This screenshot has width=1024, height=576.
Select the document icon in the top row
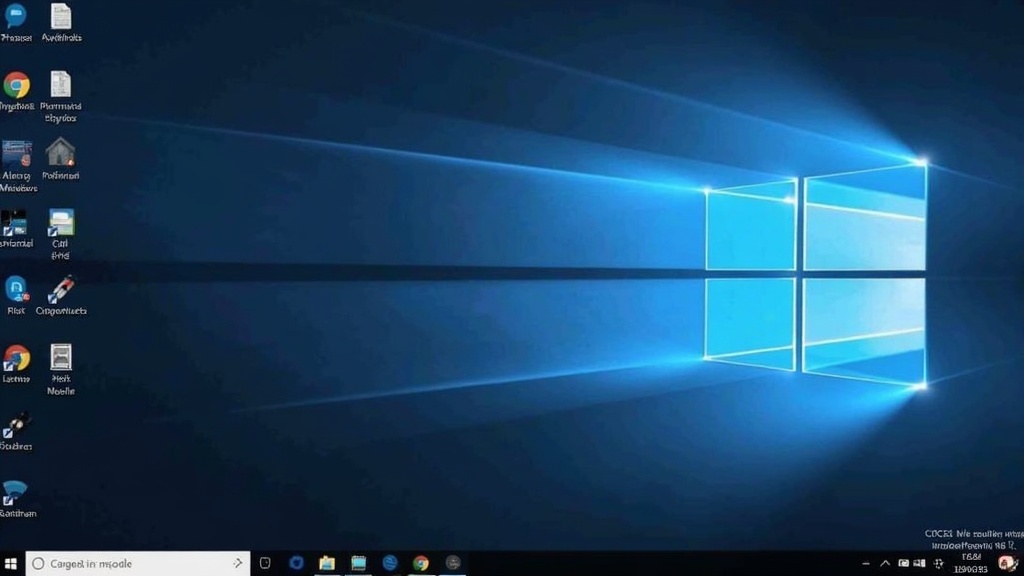[61, 16]
